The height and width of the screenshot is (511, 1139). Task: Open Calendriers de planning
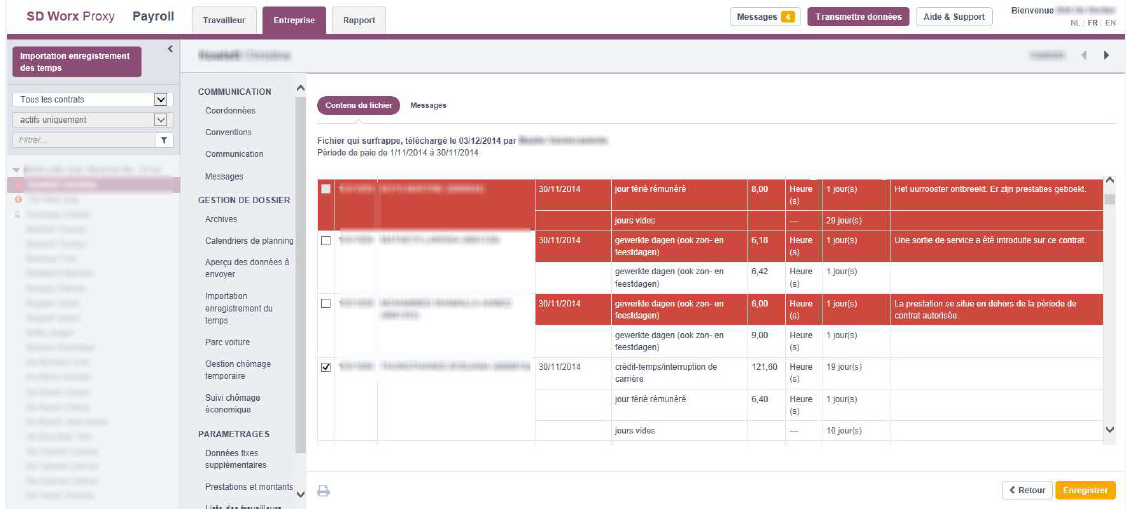pos(249,241)
